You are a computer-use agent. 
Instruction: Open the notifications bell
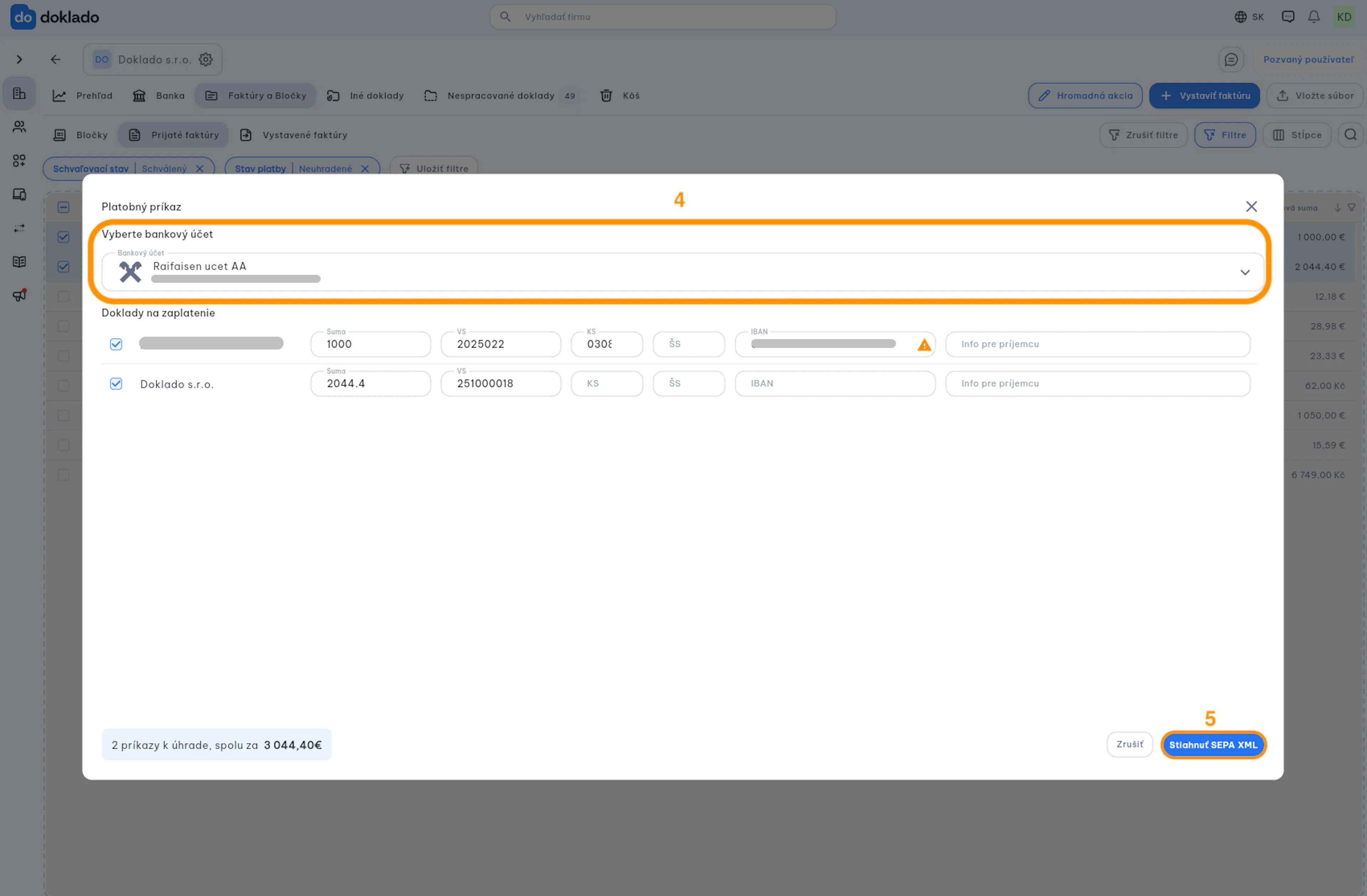(1314, 17)
